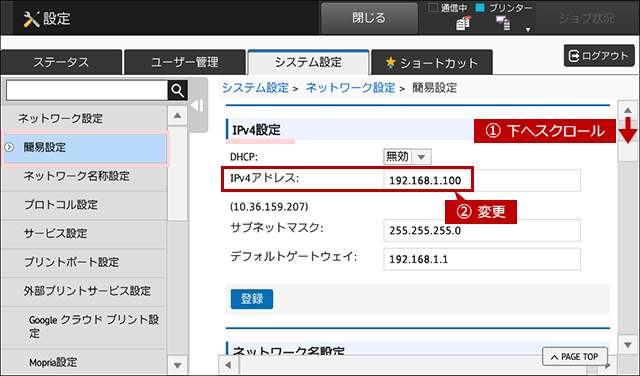Click the wrench settings icon
Viewport: 640px width, 376px height.
pos(31,19)
